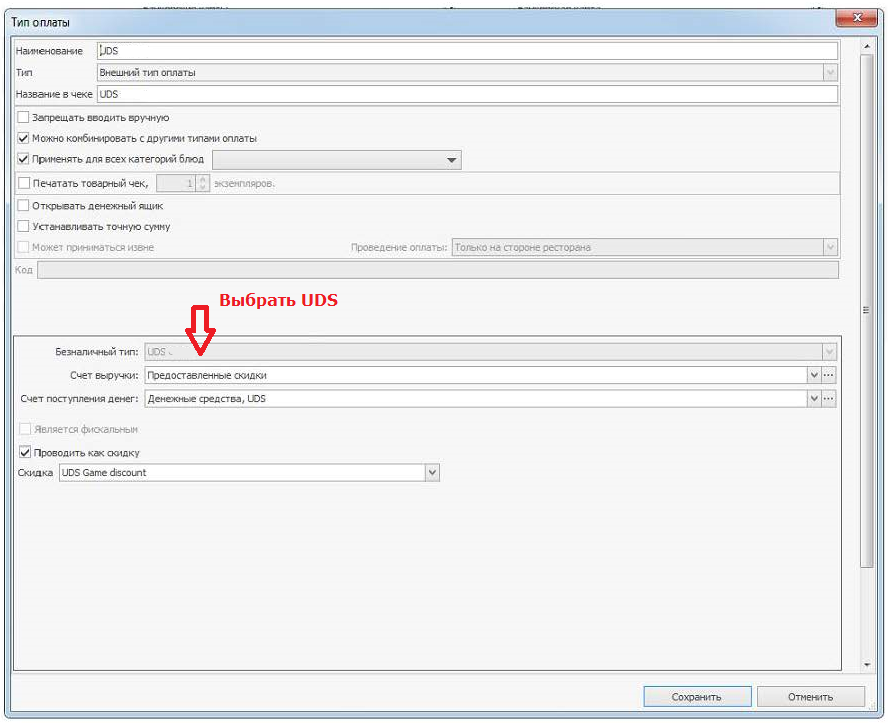This screenshot has width=888, height=723.
Task: Click Отменить button
Action: click(809, 697)
